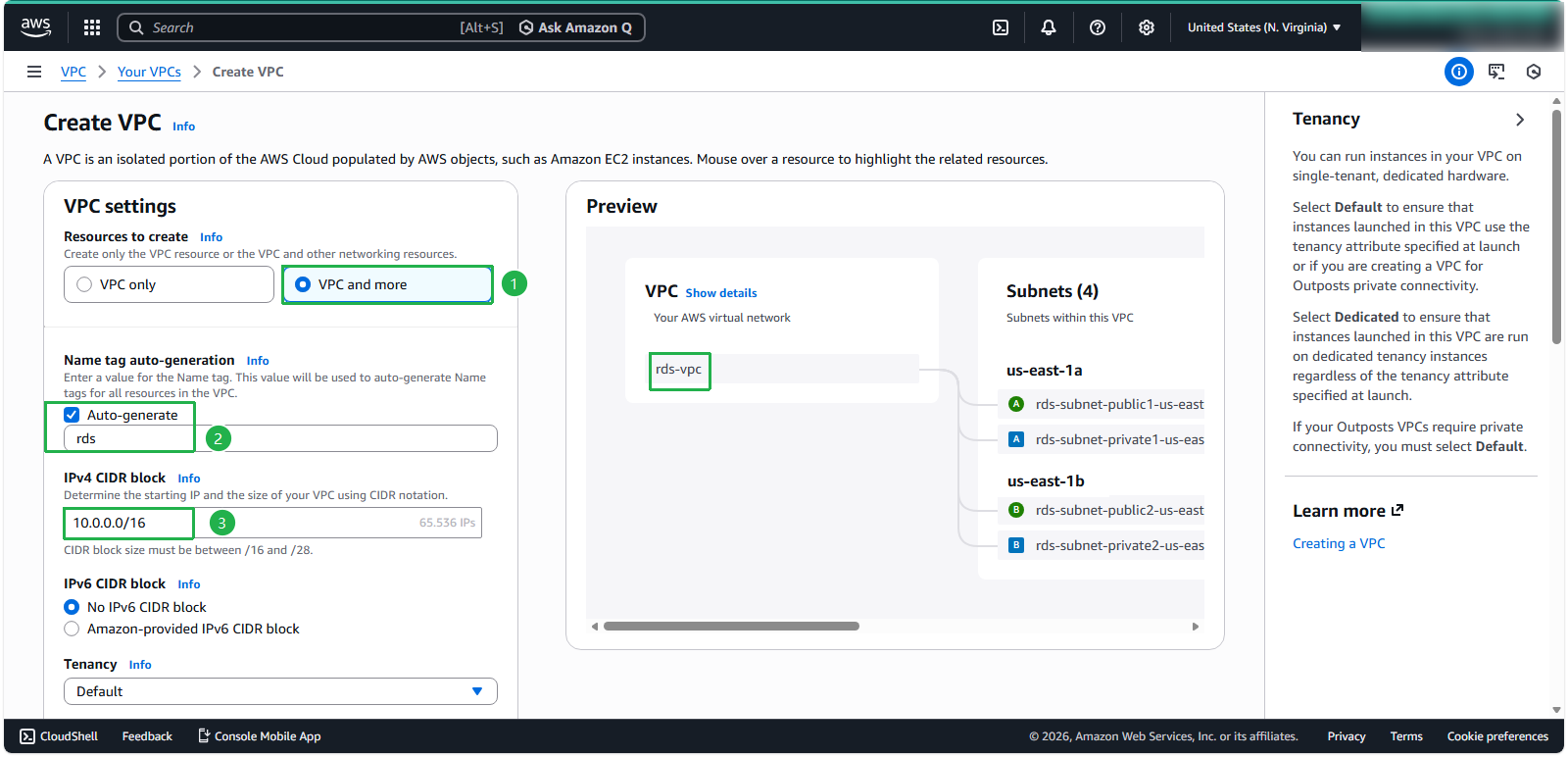Click the name tag field containing rds
This screenshot has height=757, width=1568.
[280, 438]
